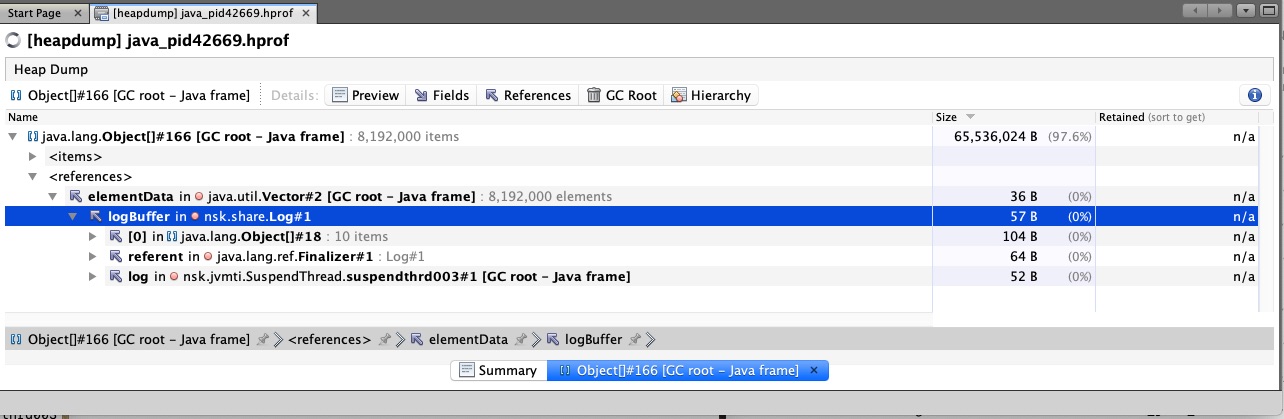Close the Object[]#166 bottom tab
This screenshot has width=1284, height=419.
point(814,371)
